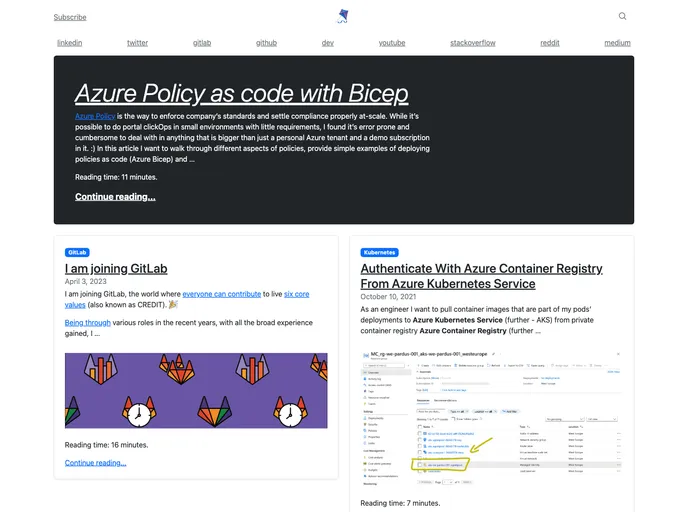Go to the linkedin nav link

coord(70,43)
